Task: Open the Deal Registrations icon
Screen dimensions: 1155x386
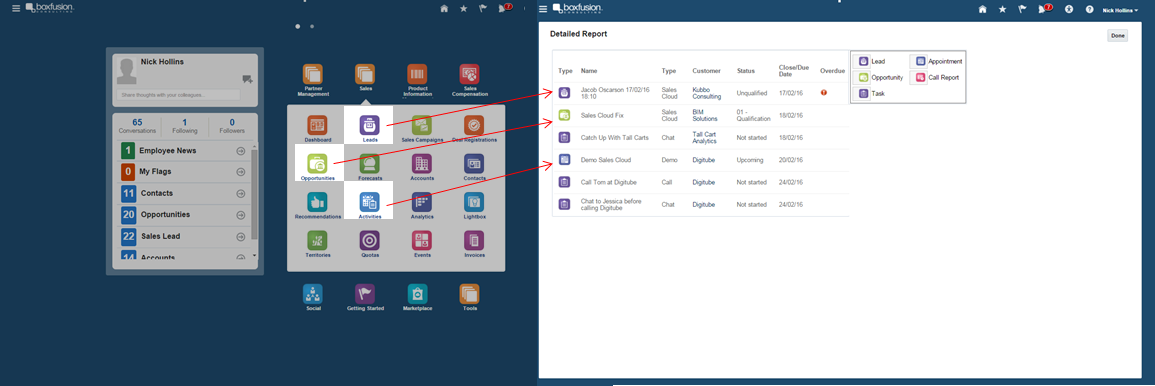Action: (474, 125)
